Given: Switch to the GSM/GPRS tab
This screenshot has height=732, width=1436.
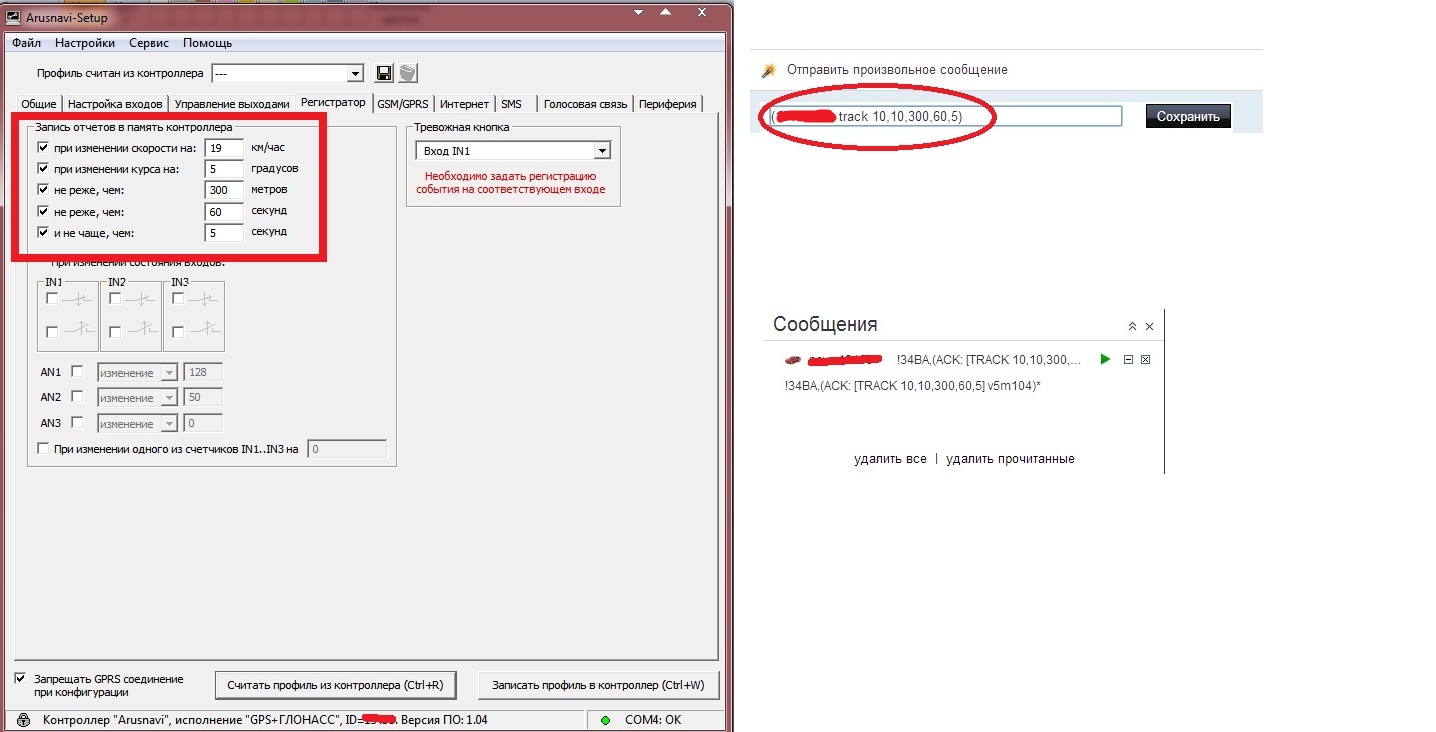Looking at the screenshot, I should (x=404, y=104).
